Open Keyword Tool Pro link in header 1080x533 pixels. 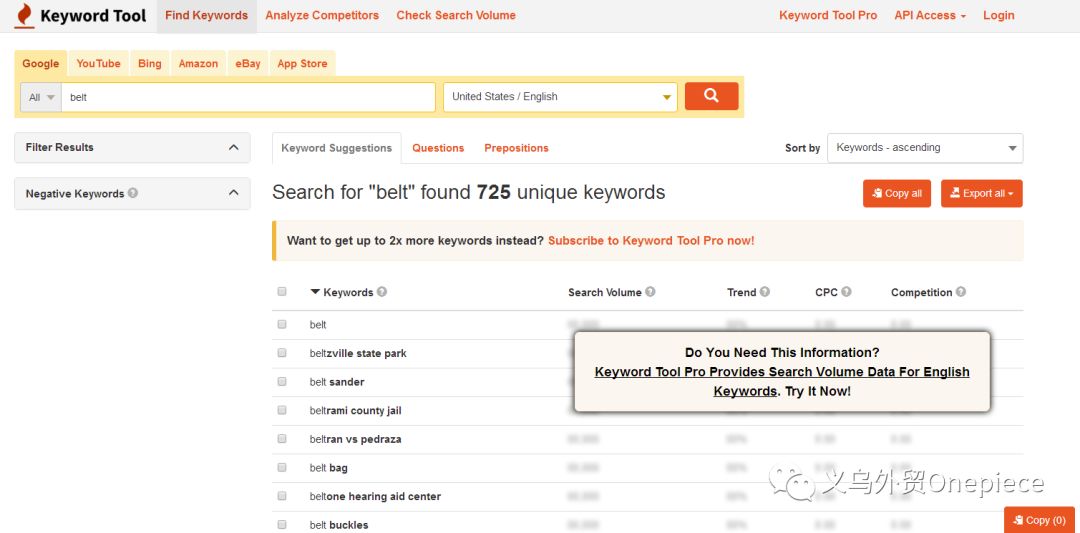tap(828, 15)
